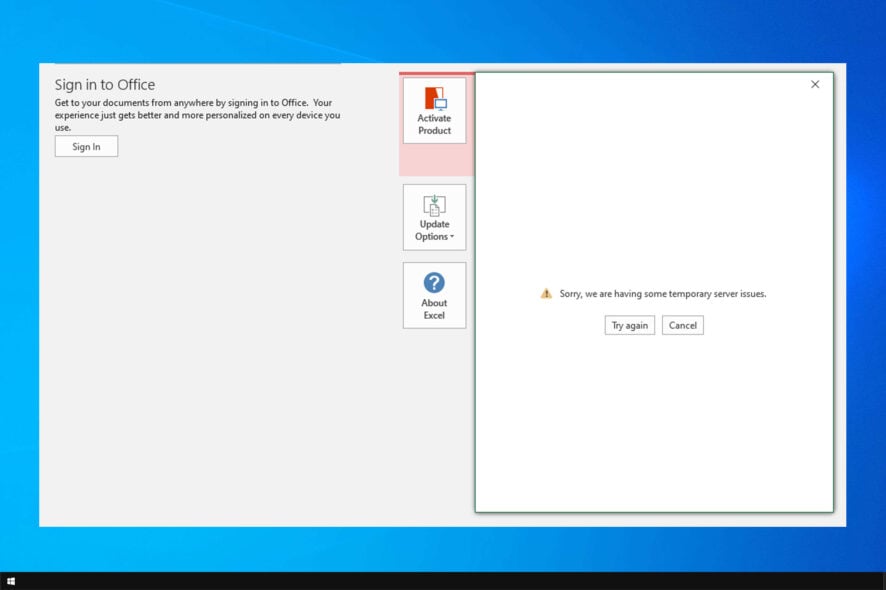Expand the Update Options dropdown arrow
Viewport: 886px width, 590px height.
453,237
